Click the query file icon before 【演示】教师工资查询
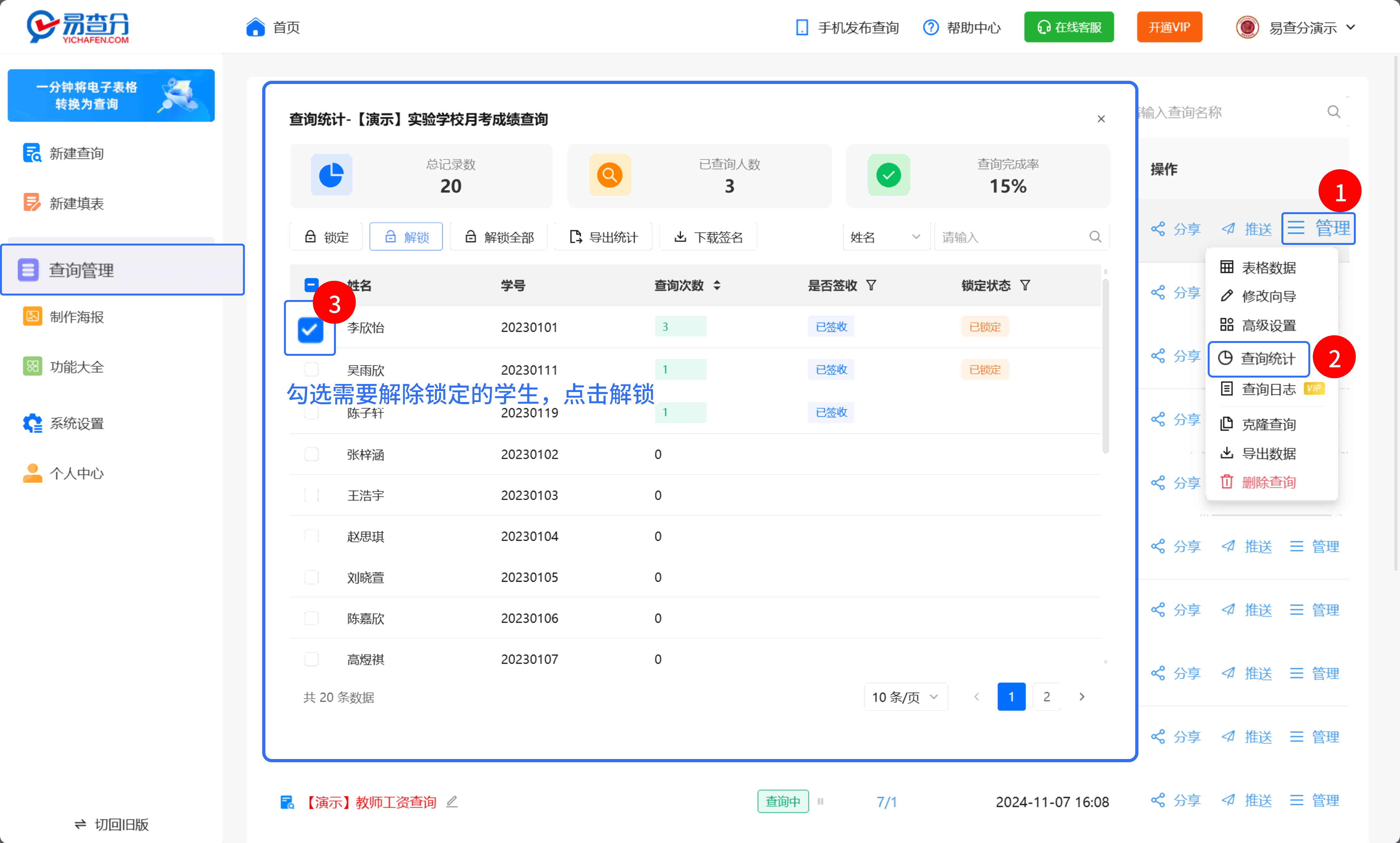1400x843 pixels. (x=287, y=802)
